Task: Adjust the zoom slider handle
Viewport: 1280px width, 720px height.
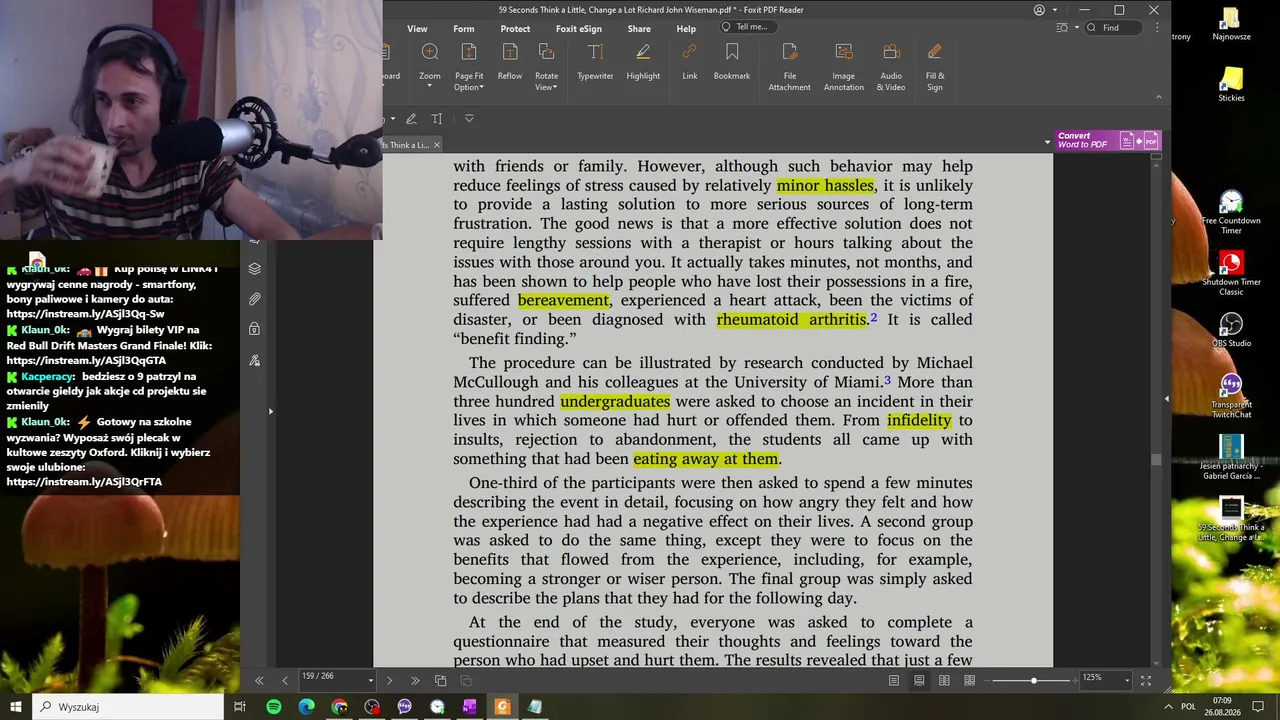Action: point(1034,681)
